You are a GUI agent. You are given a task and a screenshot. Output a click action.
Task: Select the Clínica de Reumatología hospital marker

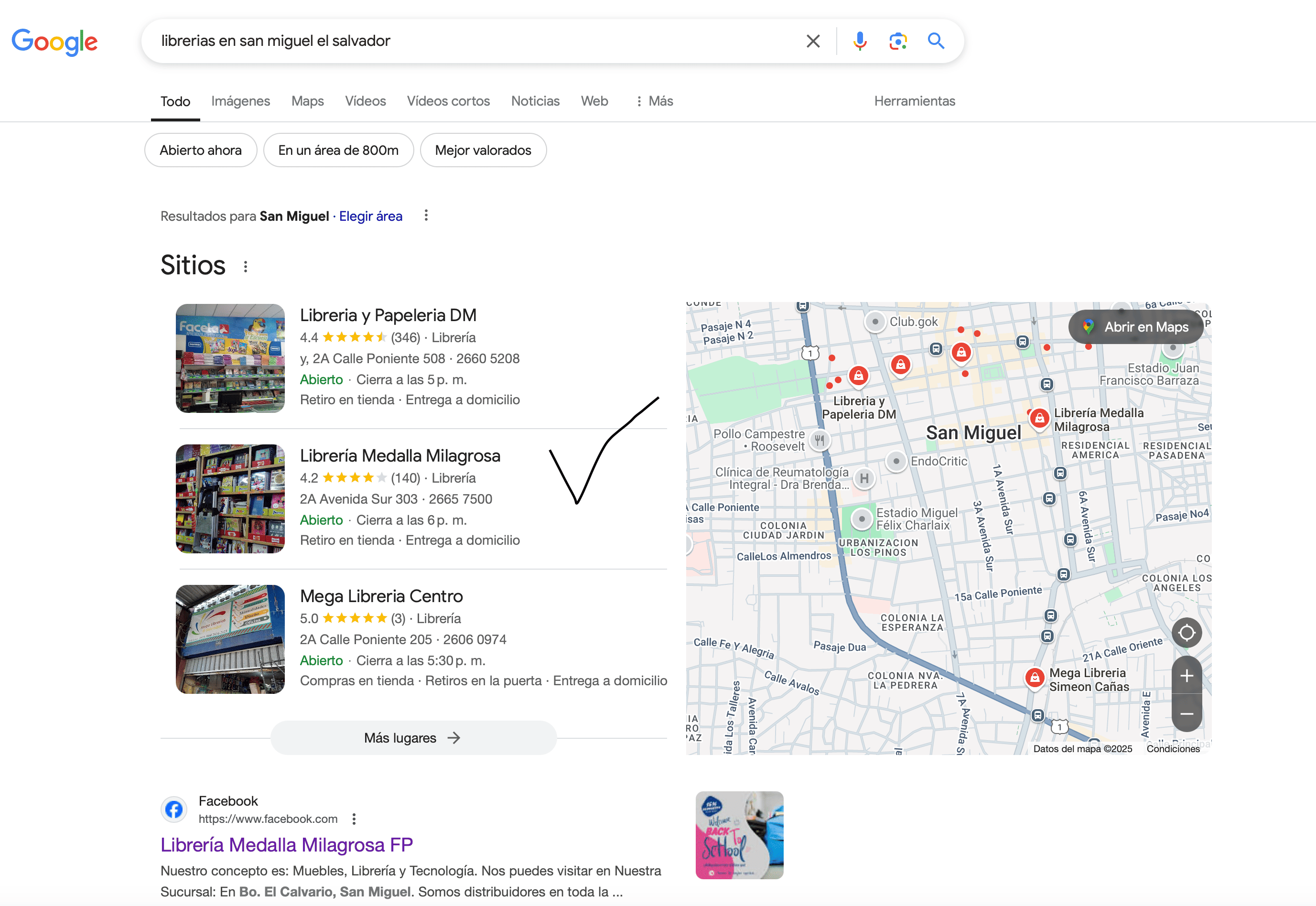(863, 478)
